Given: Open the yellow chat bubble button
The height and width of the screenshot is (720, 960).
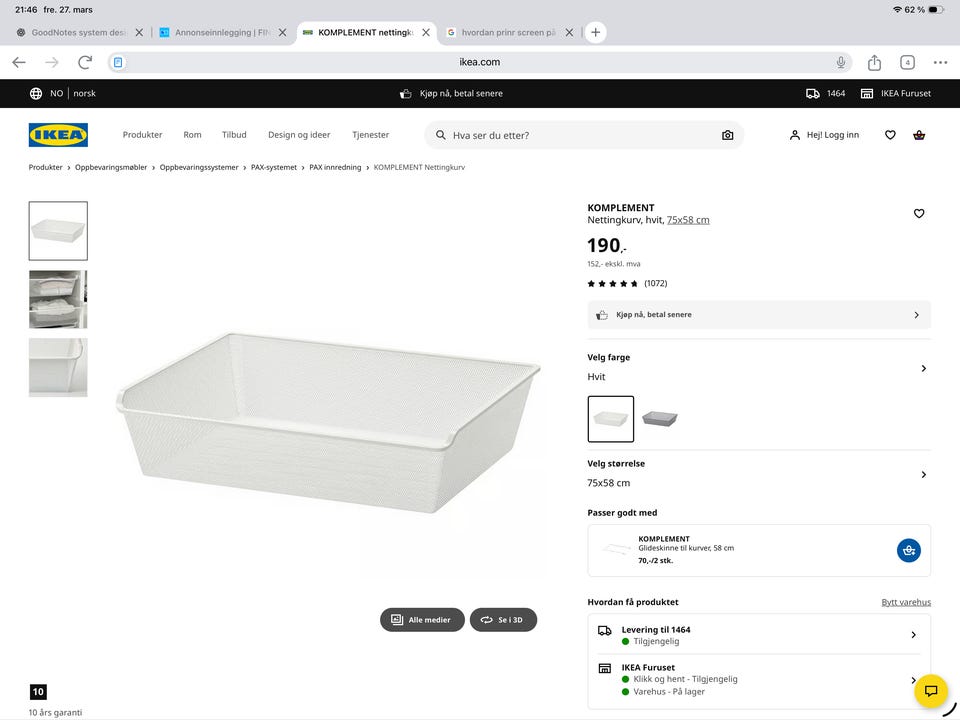Looking at the screenshot, I should [x=930, y=690].
